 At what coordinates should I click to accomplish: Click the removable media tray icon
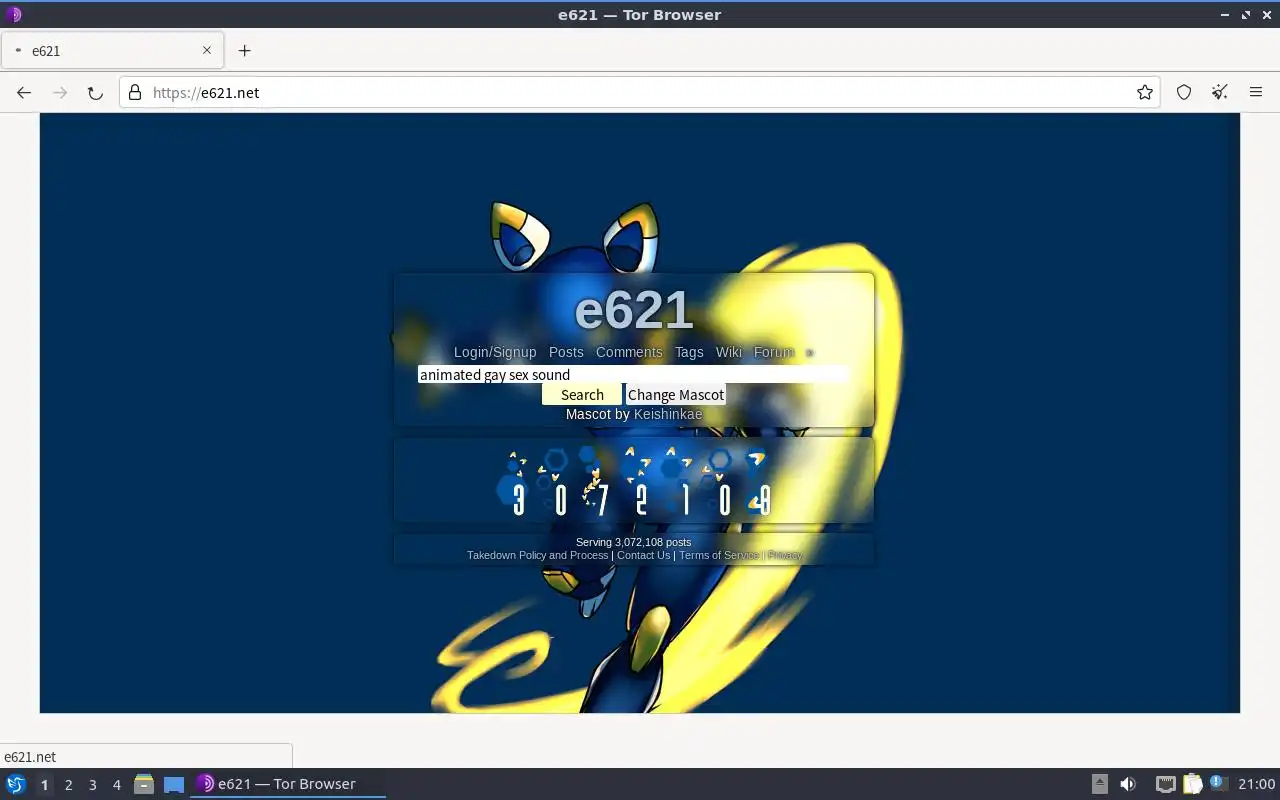pyautogui.click(x=1099, y=784)
